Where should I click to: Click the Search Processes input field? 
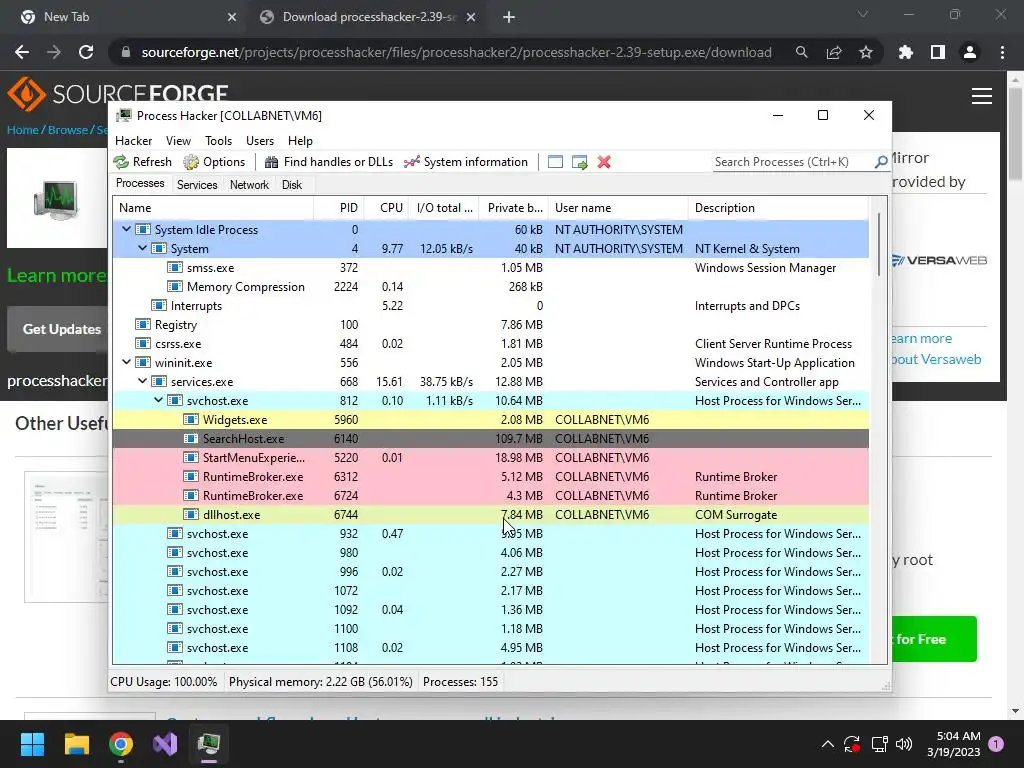(x=793, y=162)
